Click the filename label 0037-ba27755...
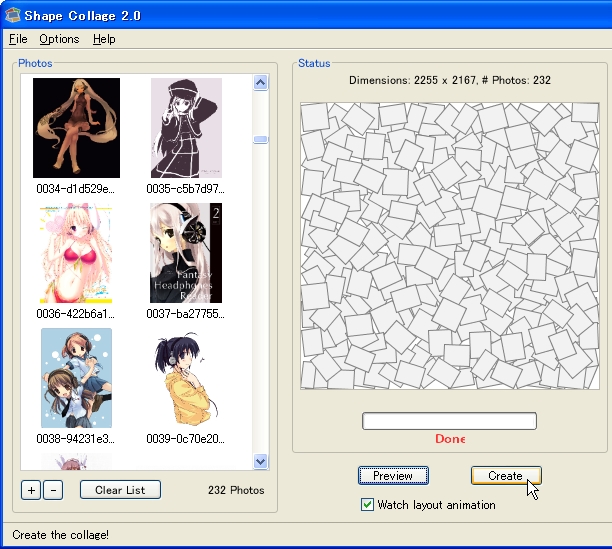Viewport: 612px width, 549px height. point(185,314)
